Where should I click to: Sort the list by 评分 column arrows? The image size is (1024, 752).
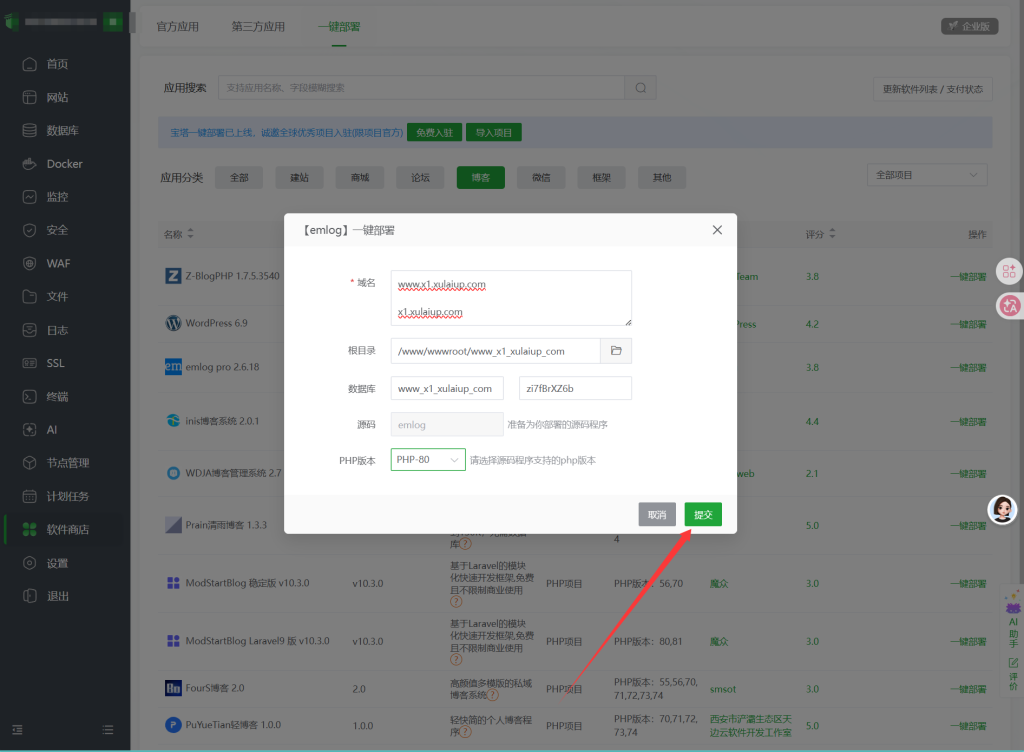click(x=832, y=234)
